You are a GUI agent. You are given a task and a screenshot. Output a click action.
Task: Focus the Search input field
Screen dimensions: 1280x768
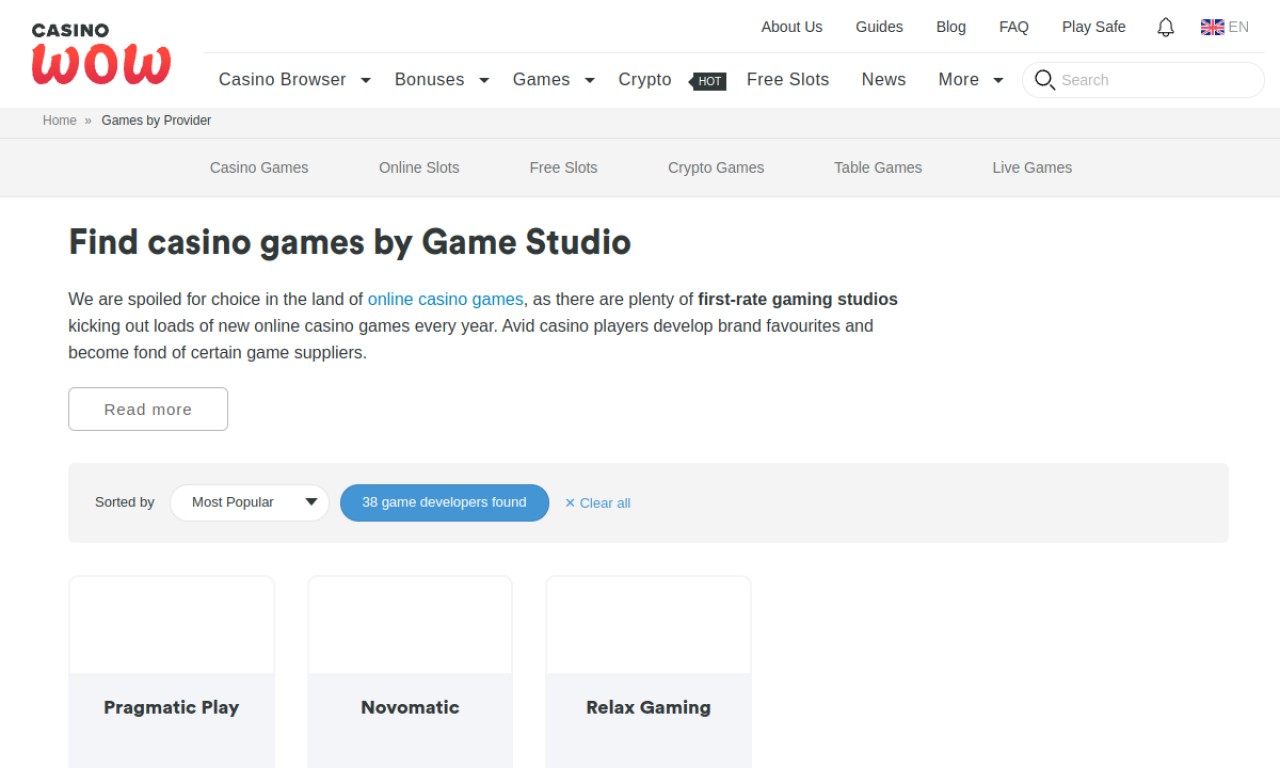coord(1143,80)
